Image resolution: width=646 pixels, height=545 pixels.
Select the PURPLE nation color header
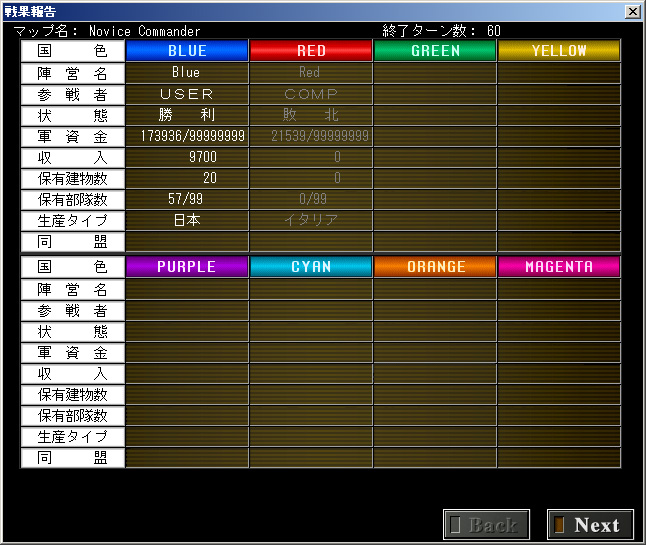187,267
